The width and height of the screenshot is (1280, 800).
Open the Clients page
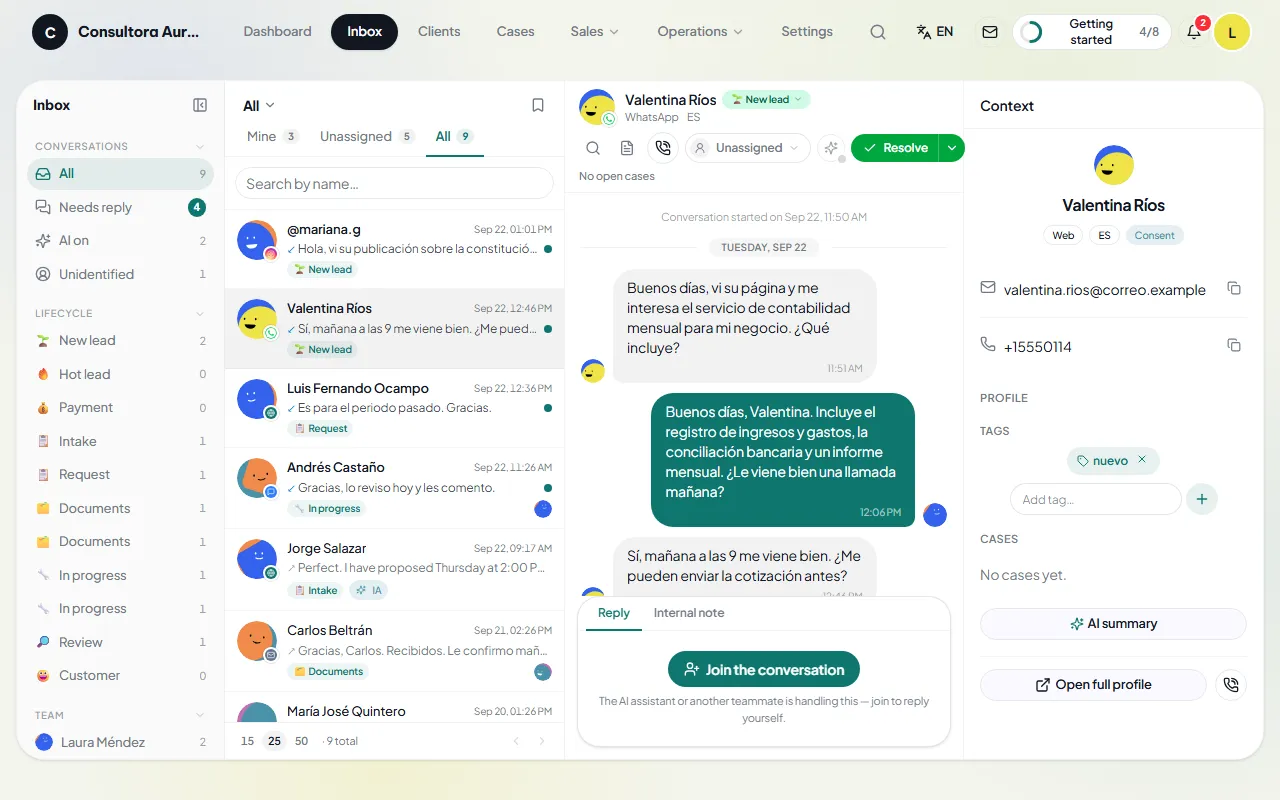439,32
